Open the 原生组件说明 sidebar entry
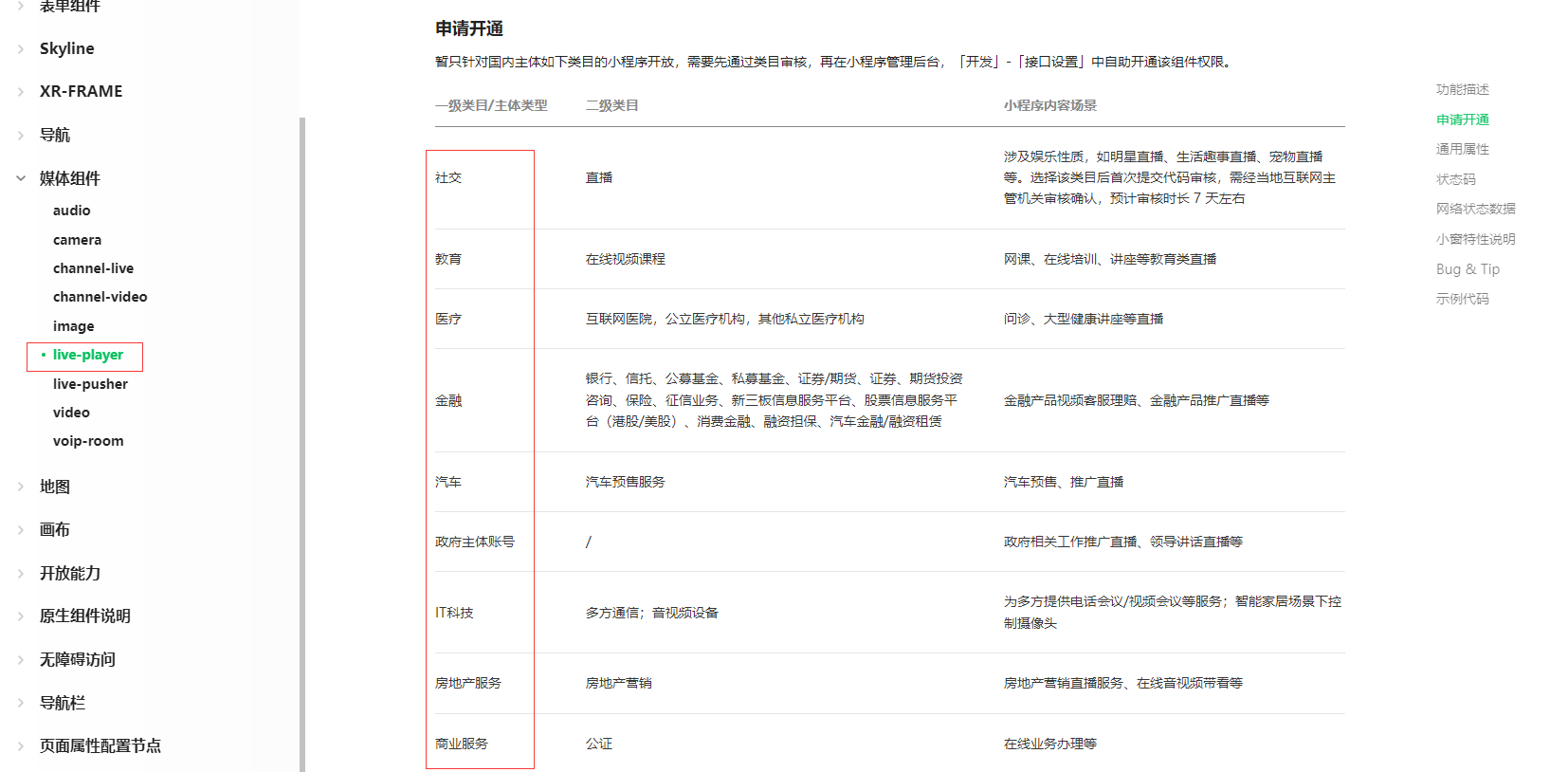Image resolution: width=1568 pixels, height=772 pixels. click(85, 616)
